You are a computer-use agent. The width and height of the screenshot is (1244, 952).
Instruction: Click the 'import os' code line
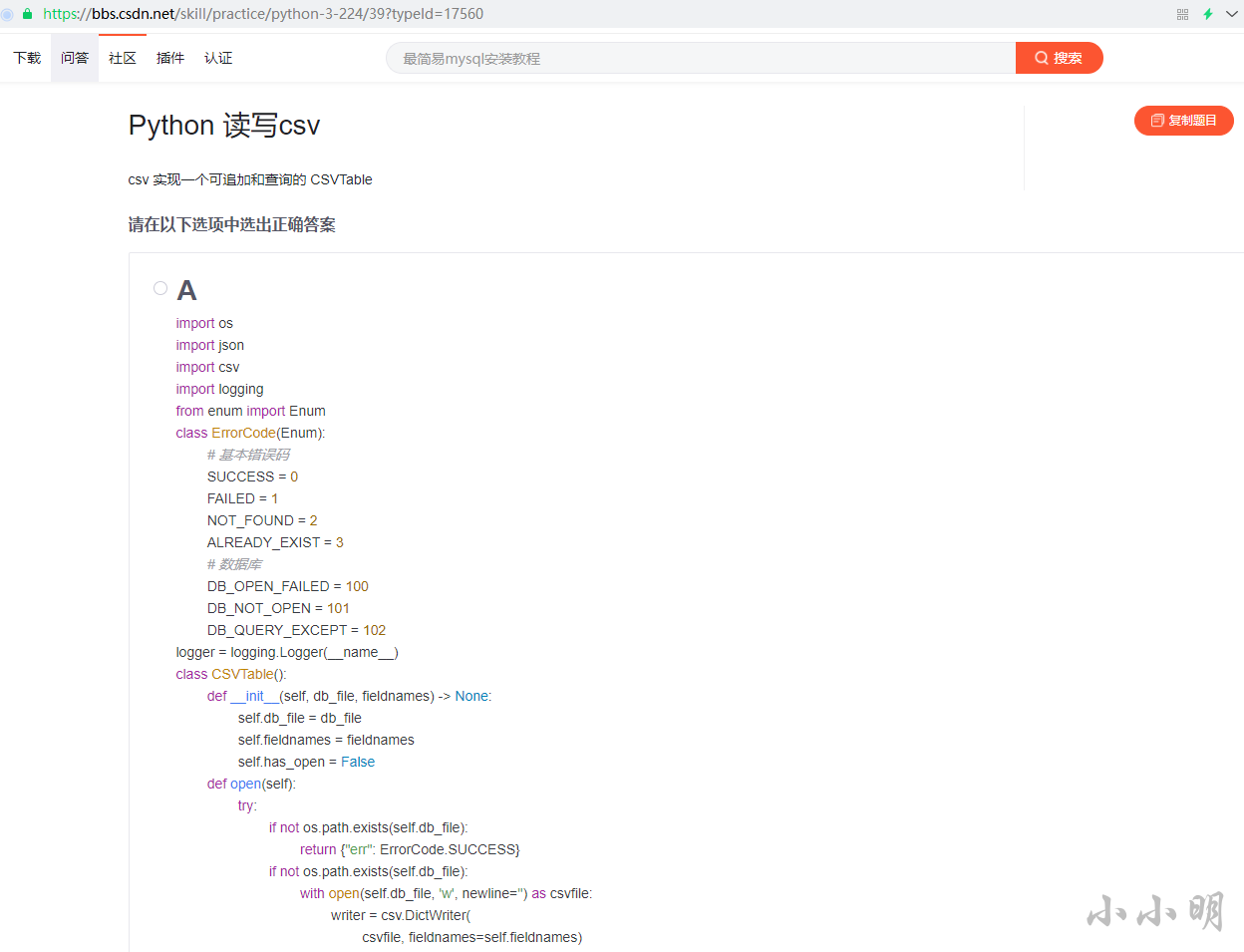point(204,323)
